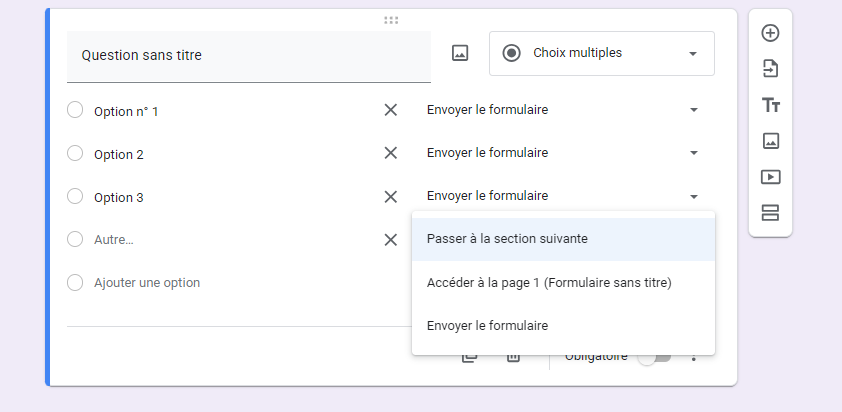Viewport: 842px width, 412px height.
Task: Remove Option 3 with its X
Action: pos(390,197)
